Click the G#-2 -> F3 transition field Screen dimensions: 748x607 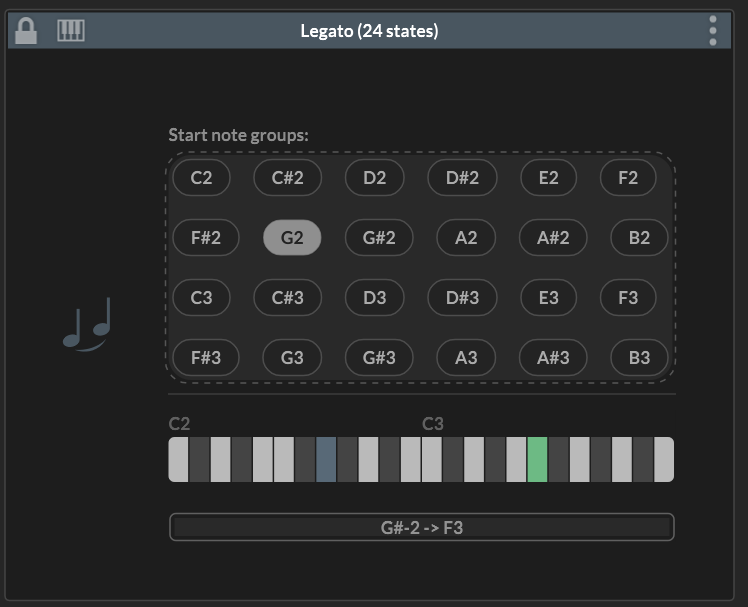(422, 527)
